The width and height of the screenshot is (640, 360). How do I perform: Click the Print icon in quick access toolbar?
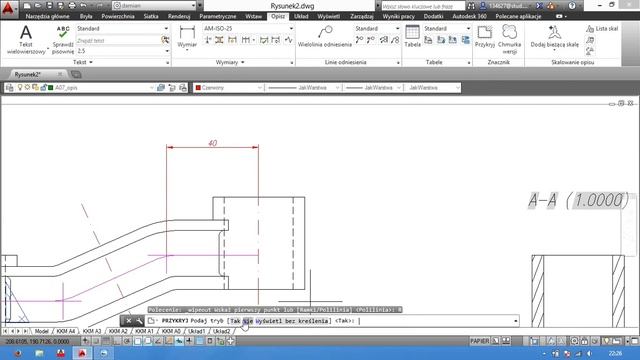pyautogui.click(x=72, y=6)
